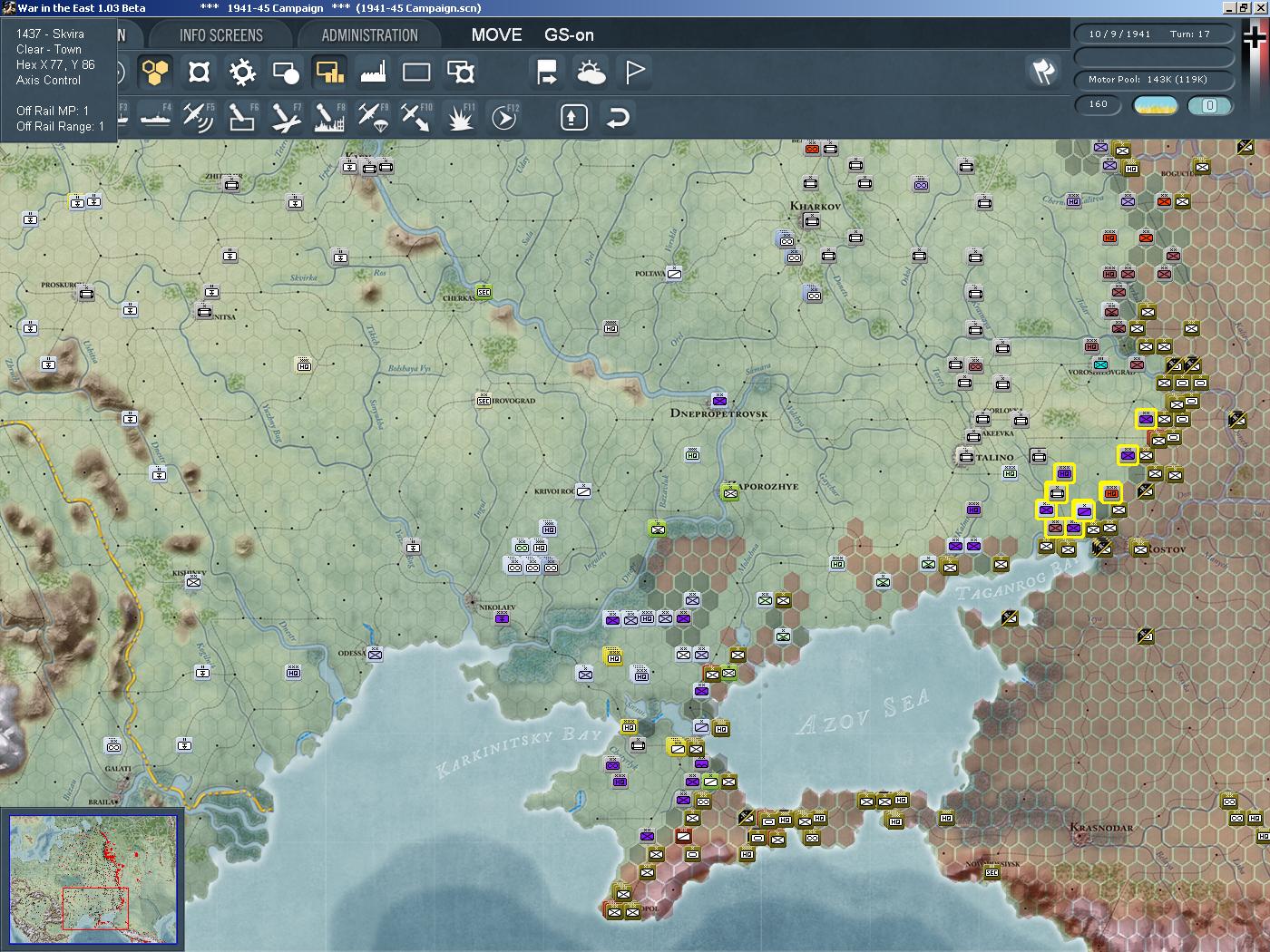This screenshot has width=1270, height=952.
Task: Click the rectangle-with-circle toolbar icon
Action: (x=286, y=72)
